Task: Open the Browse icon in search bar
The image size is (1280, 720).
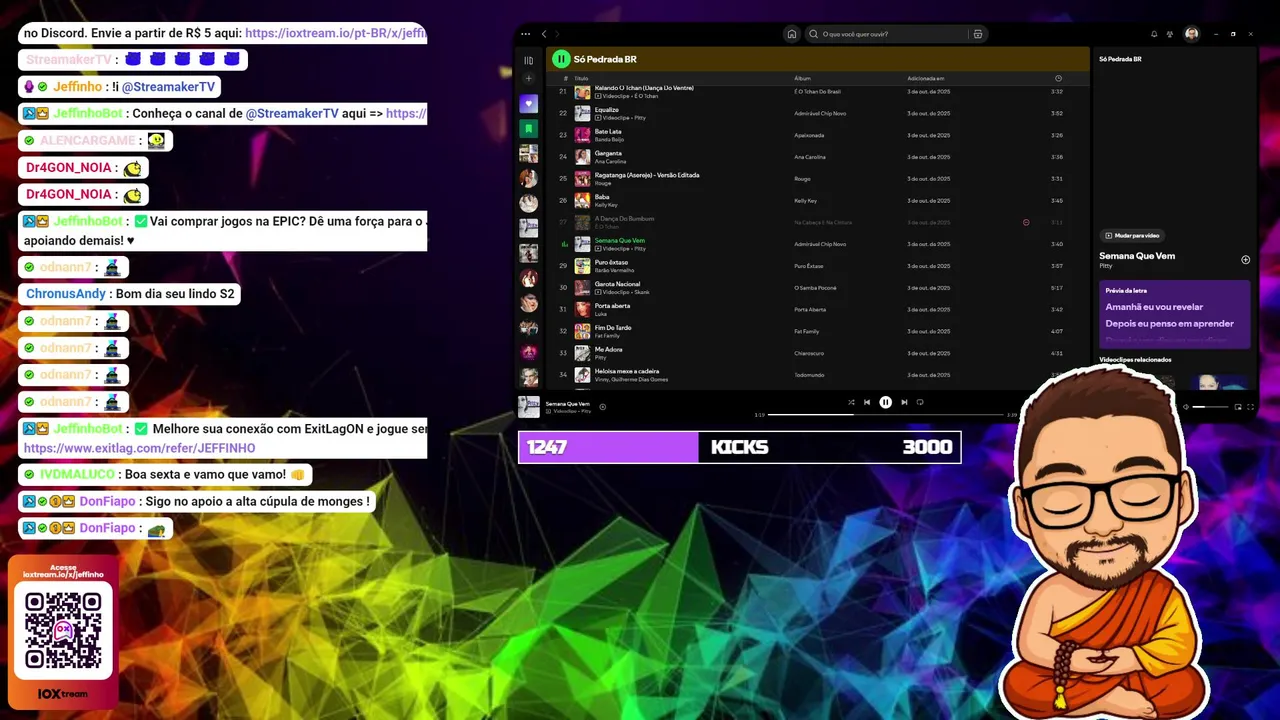Action: [x=978, y=34]
